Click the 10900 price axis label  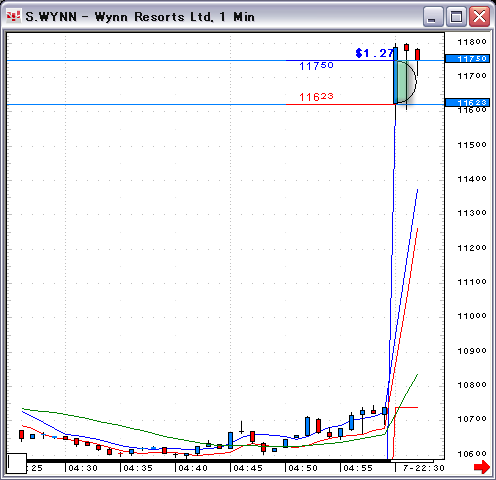pyautogui.click(x=472, y=351)
